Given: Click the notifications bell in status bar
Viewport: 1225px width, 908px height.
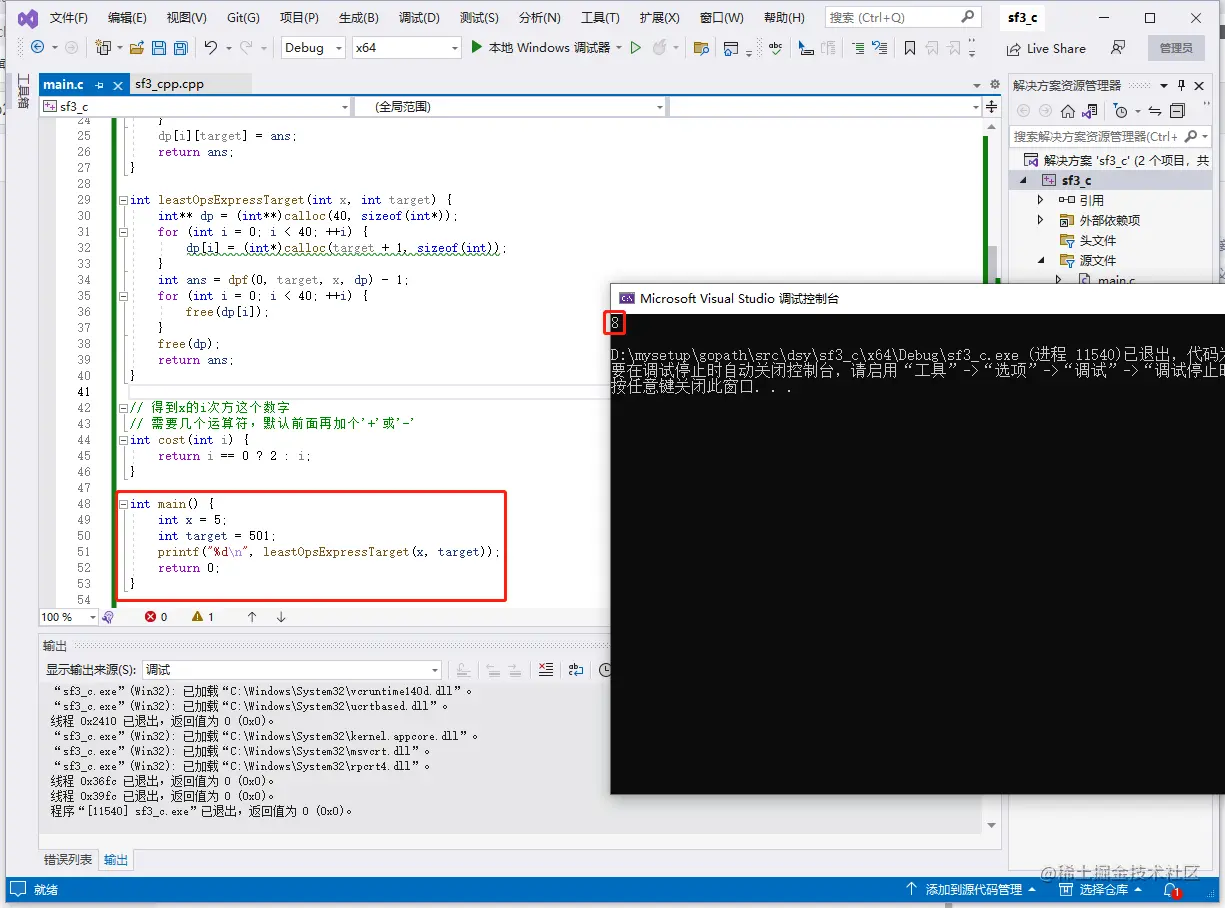Looking at the screenshot, I should point(1170,889).
